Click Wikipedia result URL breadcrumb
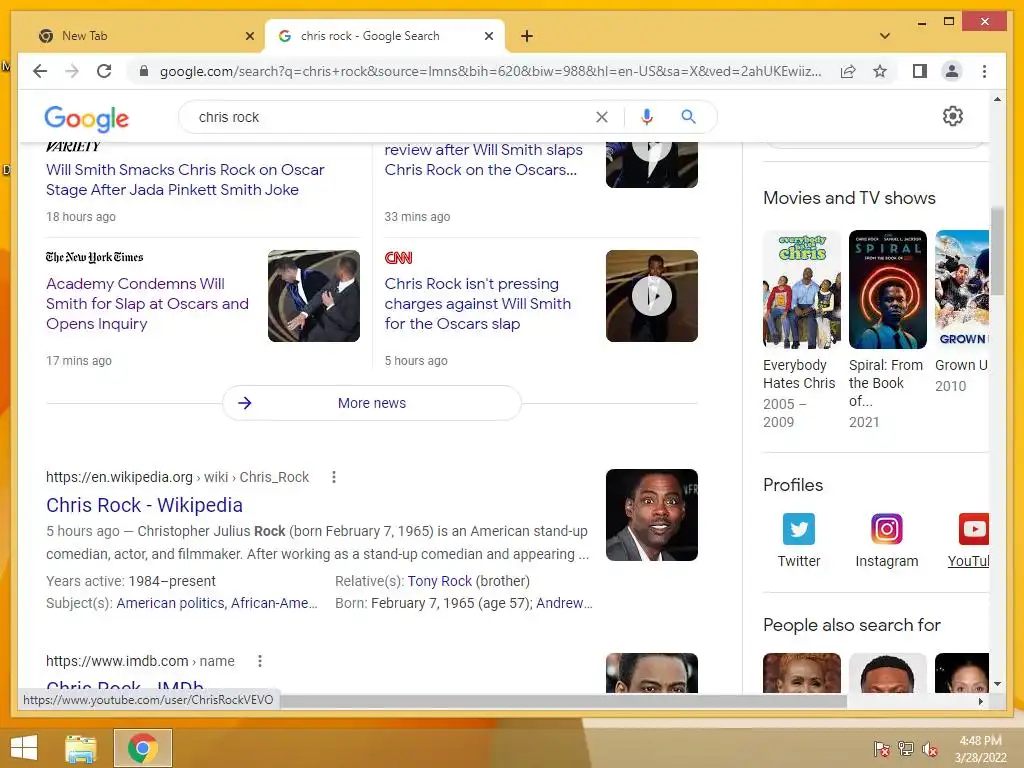 (x=177, y=477)
